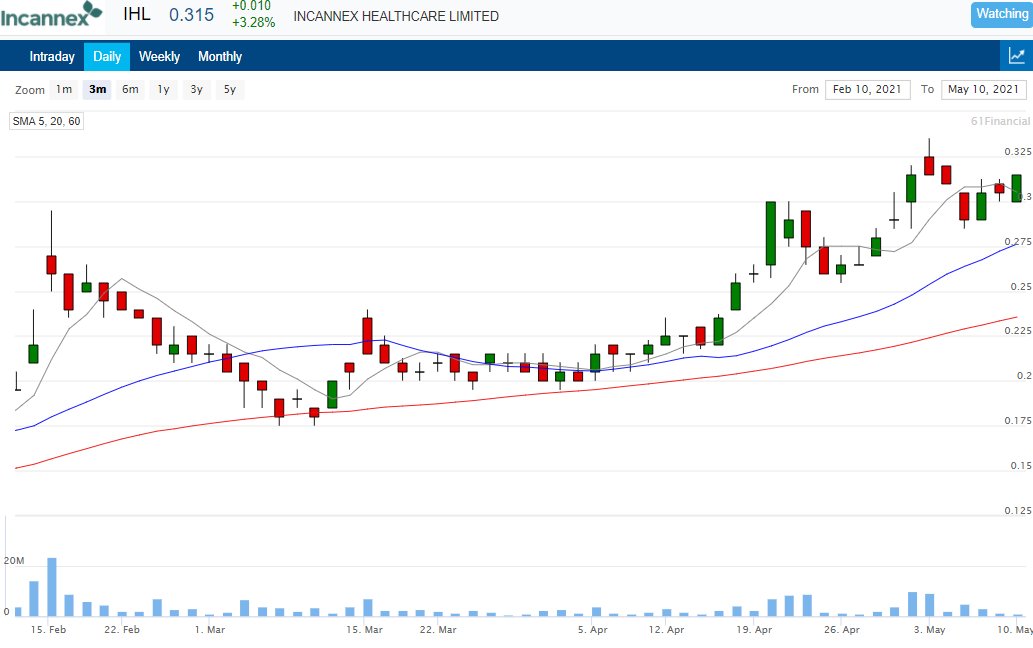
Task: Set zoom to 6m
Action: click(x=130, y=90)
